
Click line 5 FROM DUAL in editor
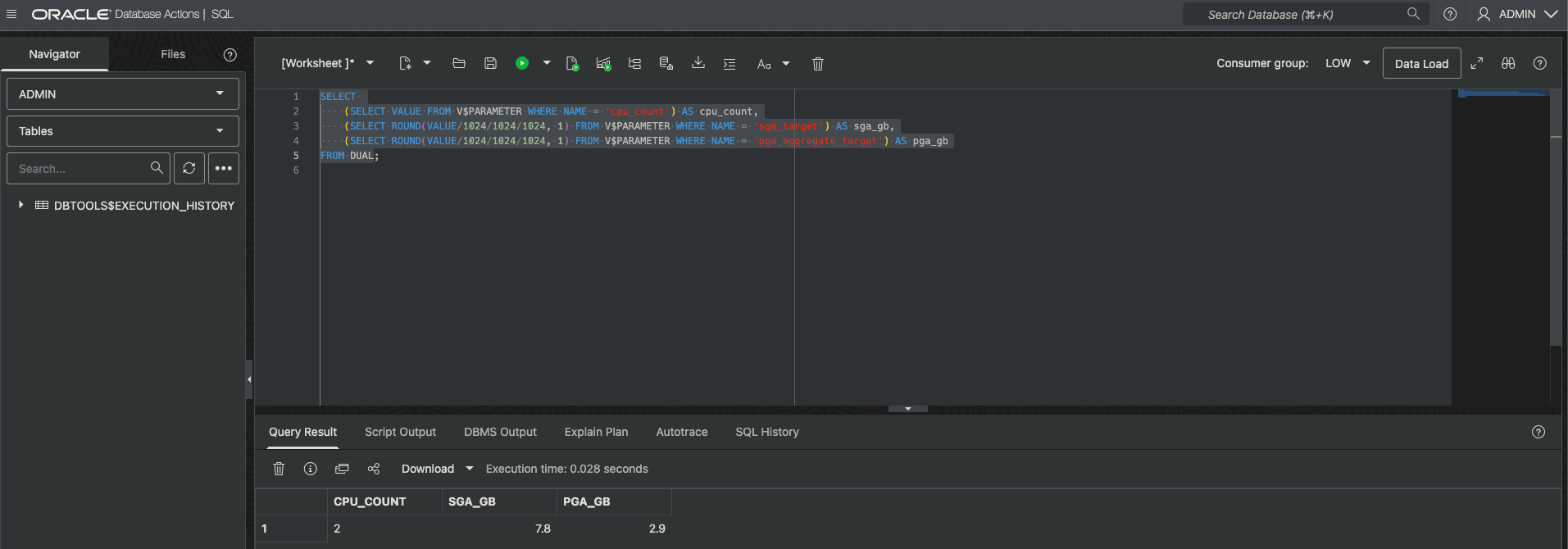349,156
